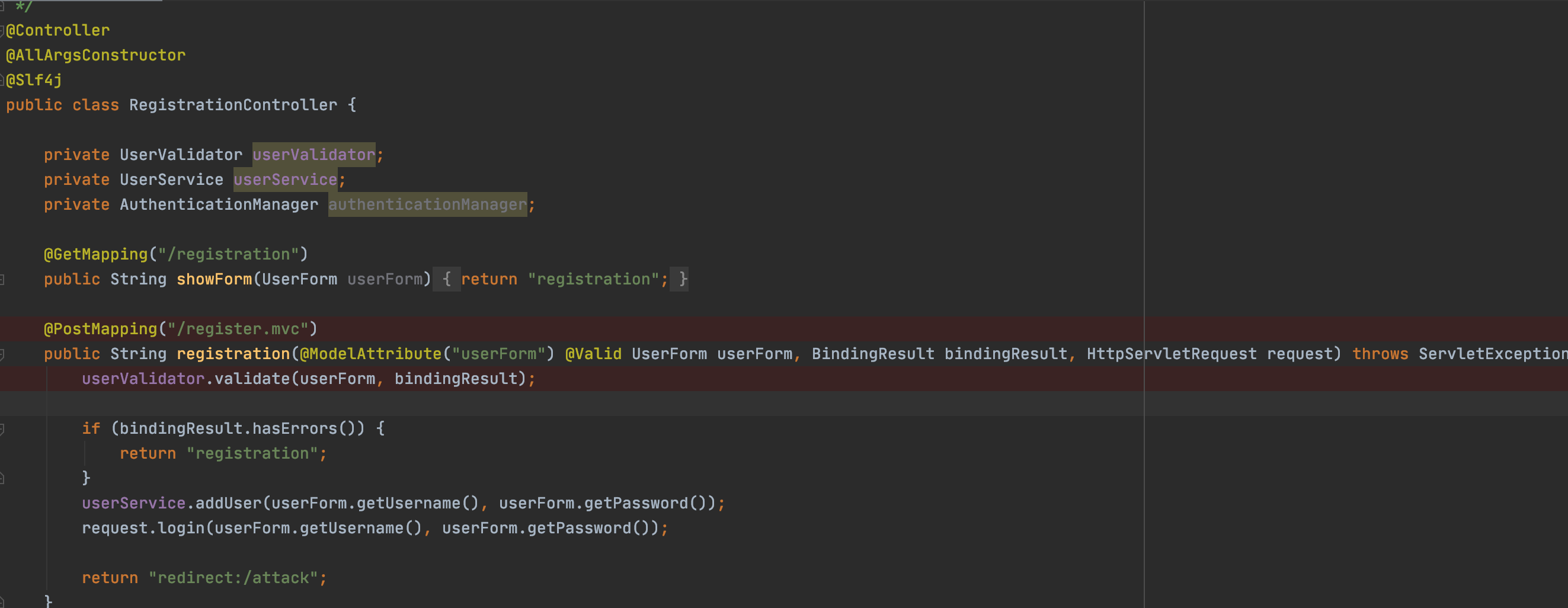Click the RegistrationController class name
This screenshot has width=1568, height=608.
(232, 105)
